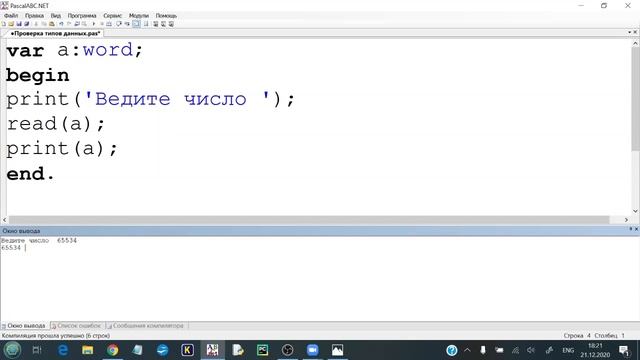Place cursor on 'var a:word;' line
Screen dimensions: 640x360
pyautogui.click(x=74, y=51)
